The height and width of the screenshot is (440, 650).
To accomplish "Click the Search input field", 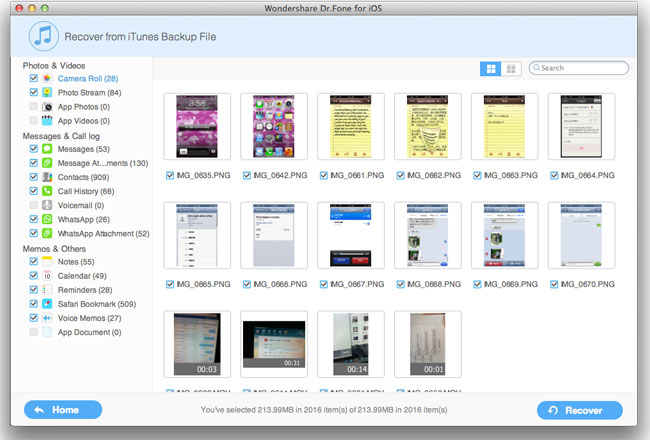I will [x=582, y=68].
